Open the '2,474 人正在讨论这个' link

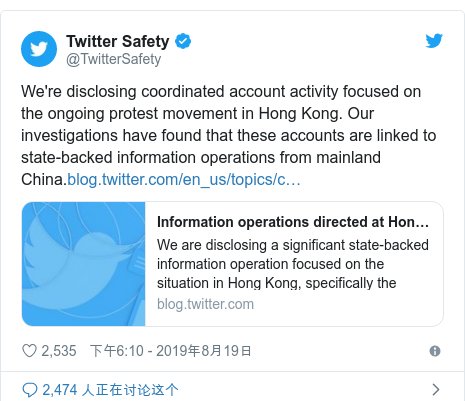(x=110, y=390)
